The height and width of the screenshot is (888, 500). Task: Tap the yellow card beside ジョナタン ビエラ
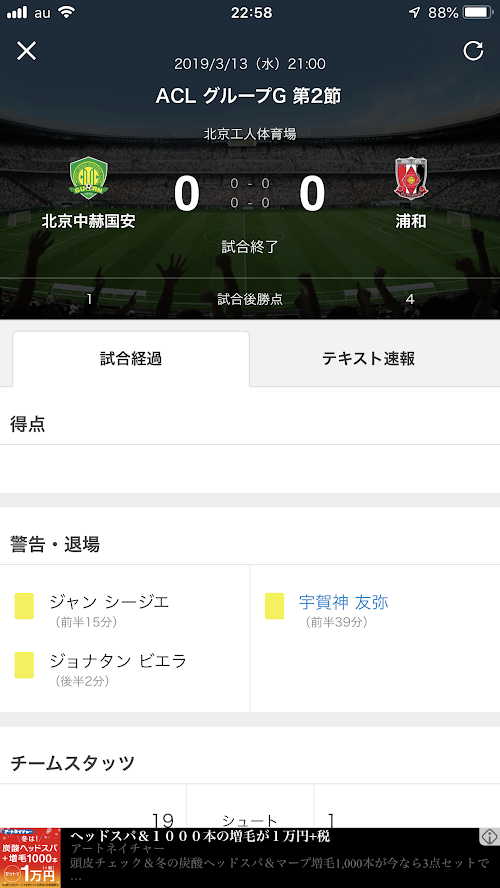(24, 665)
